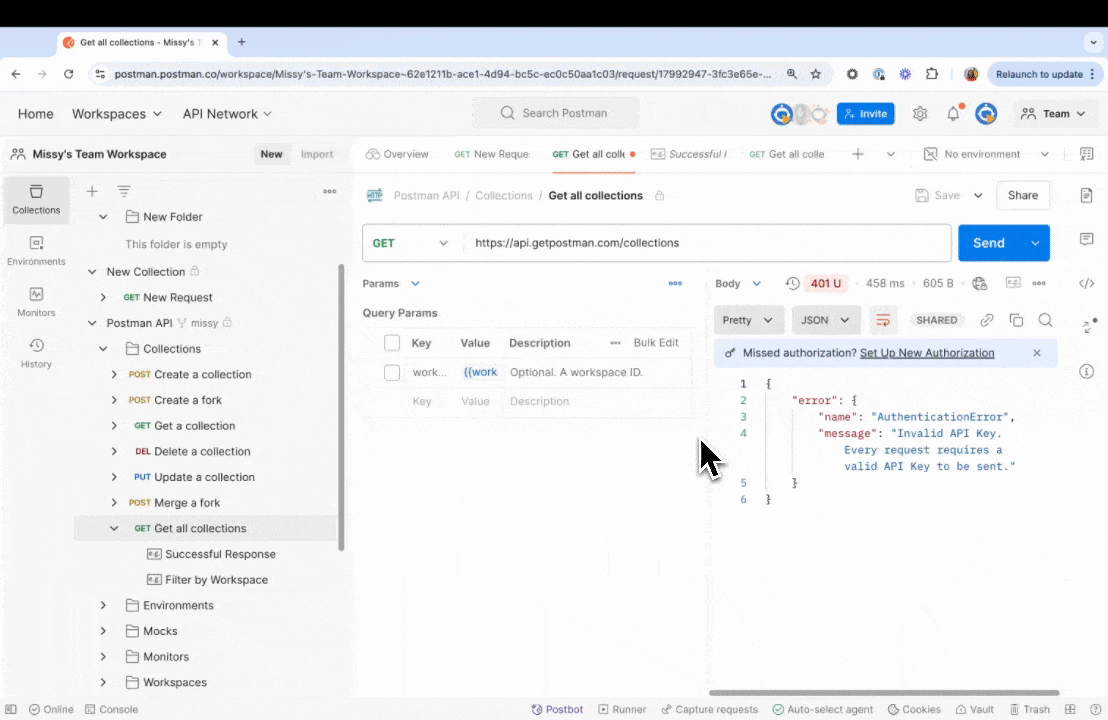Open the comments panel icon
The width and height of the screenshot is (1108, 720).
coord(1086,240)
